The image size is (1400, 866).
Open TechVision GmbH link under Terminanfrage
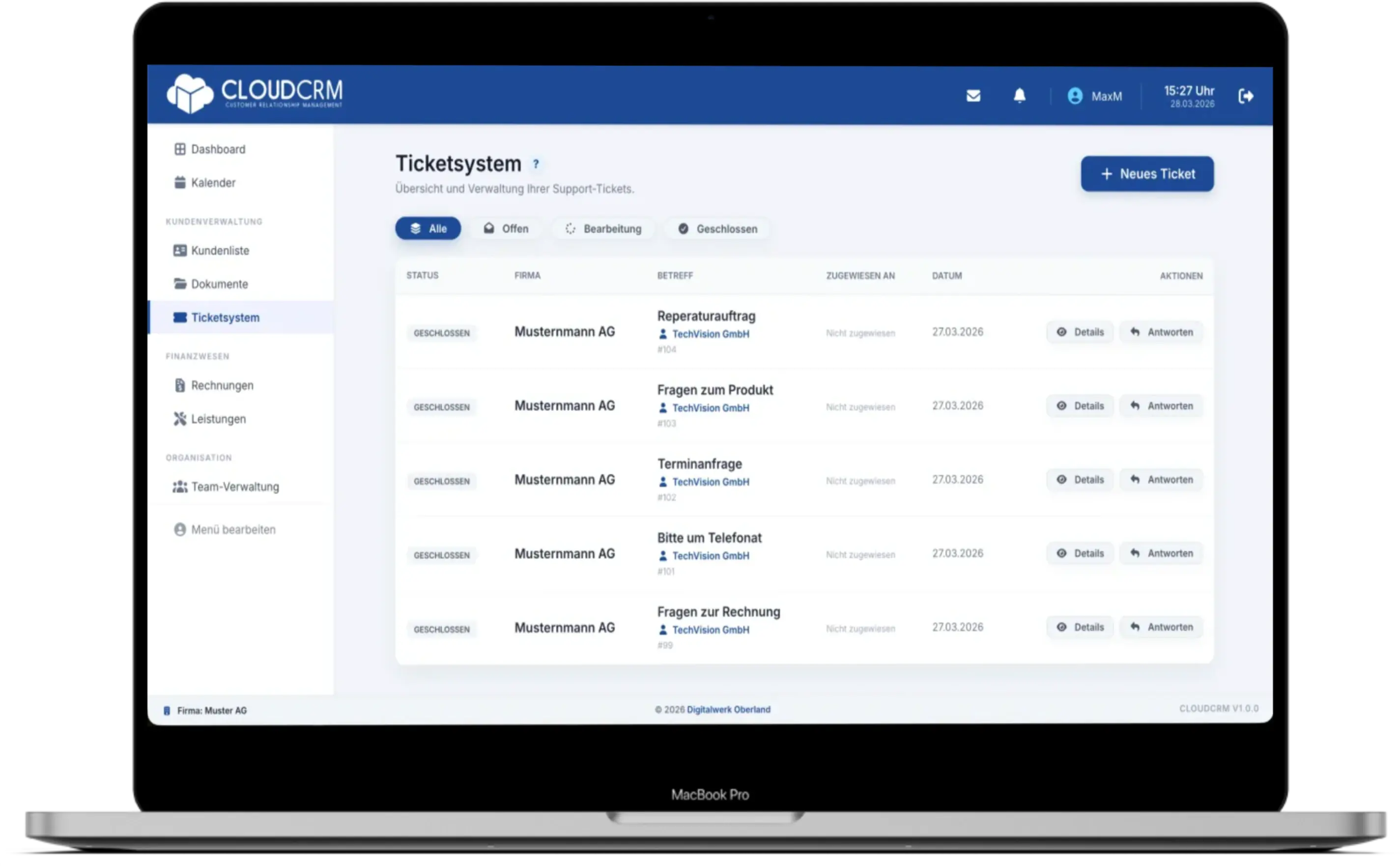[x=710, y=482]
